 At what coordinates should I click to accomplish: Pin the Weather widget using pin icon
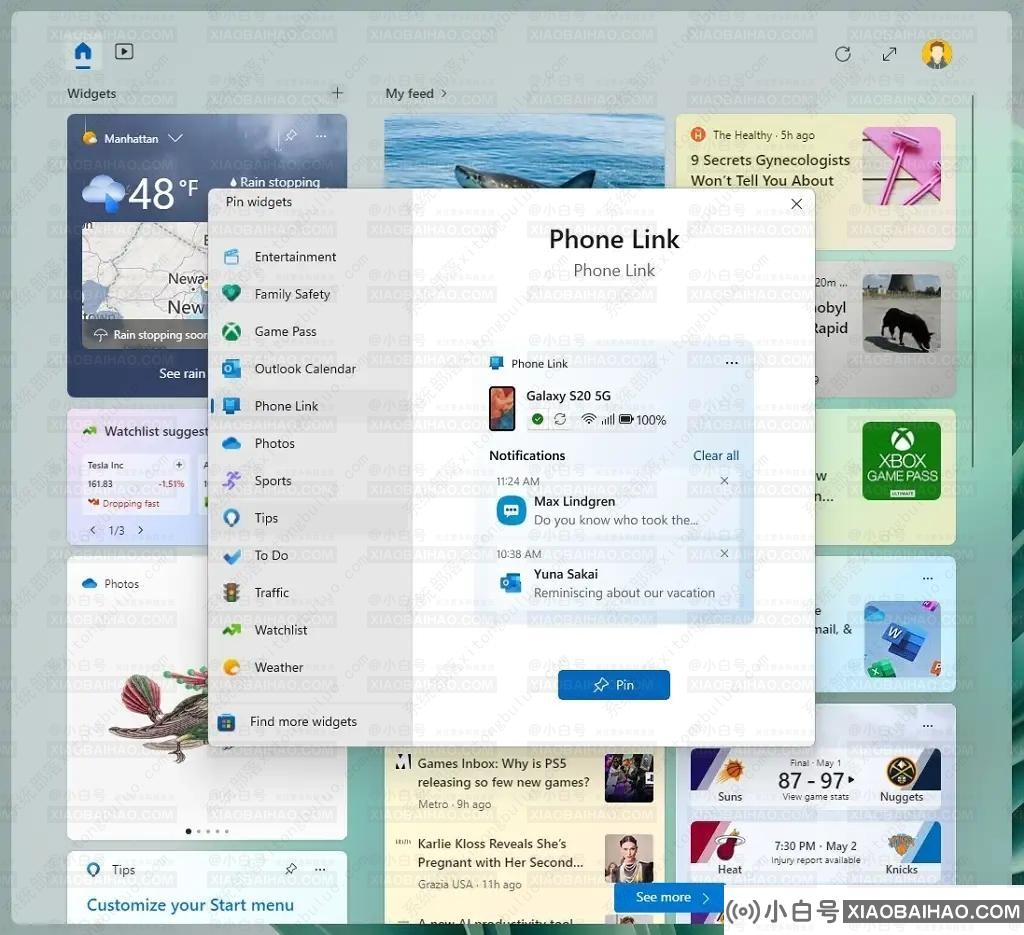(290, 136)
